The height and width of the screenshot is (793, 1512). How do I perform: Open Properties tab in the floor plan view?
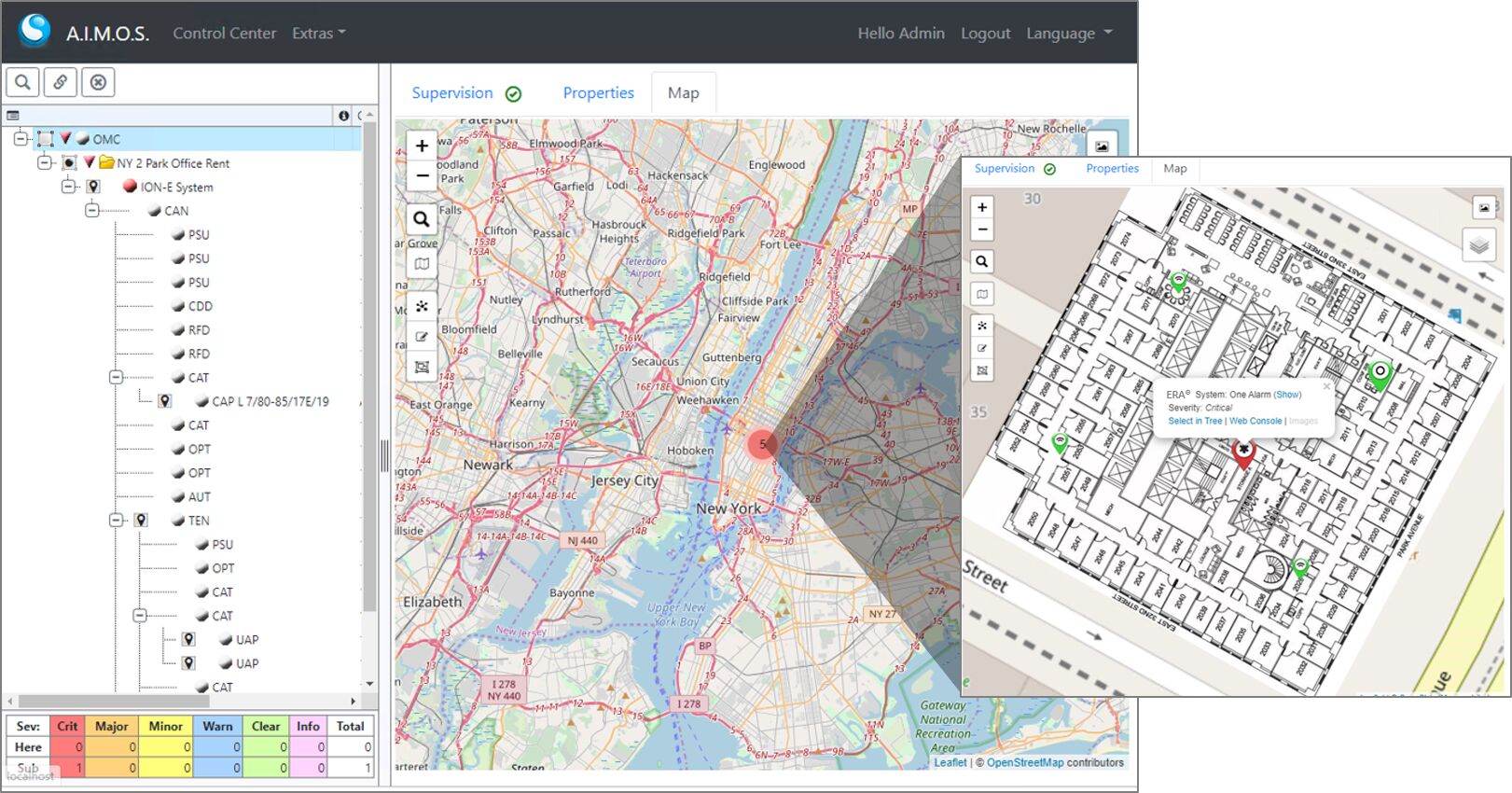(1112, 169)
